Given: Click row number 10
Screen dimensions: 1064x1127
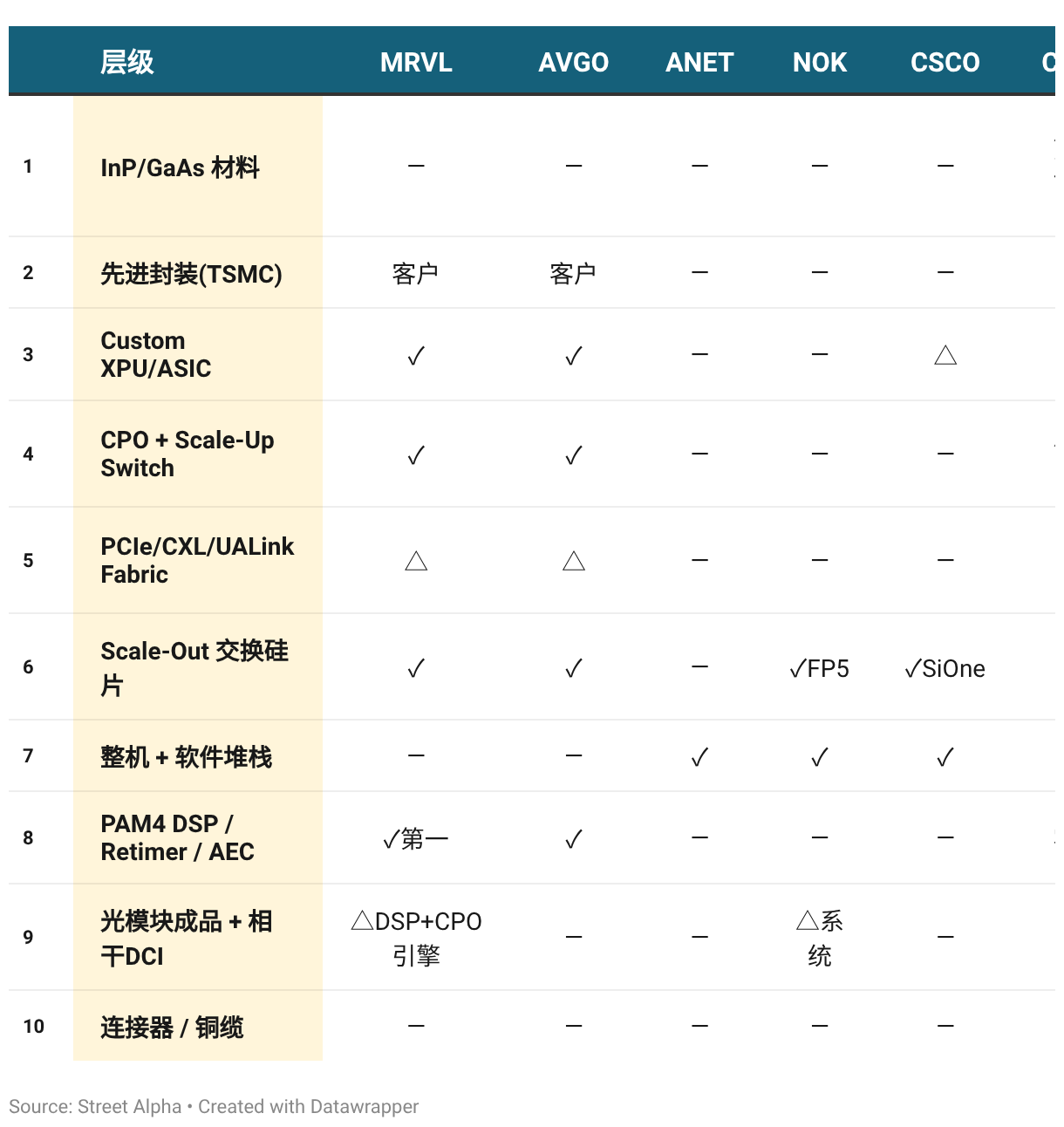Looking at the screenshot, I should tap(33, 1026).
